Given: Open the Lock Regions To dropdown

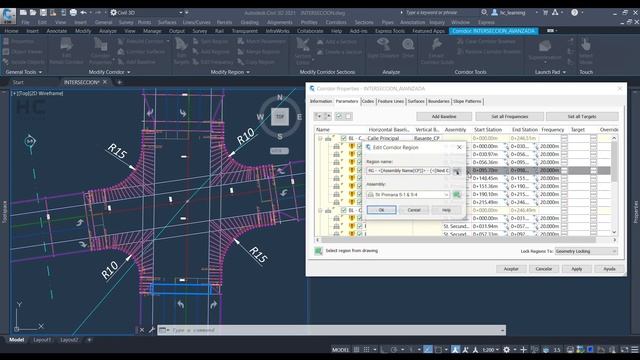Looking at the screenshot, I should [586, 251].
